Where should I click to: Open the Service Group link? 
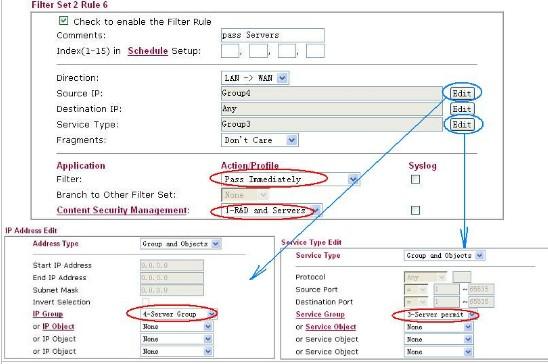320,314
